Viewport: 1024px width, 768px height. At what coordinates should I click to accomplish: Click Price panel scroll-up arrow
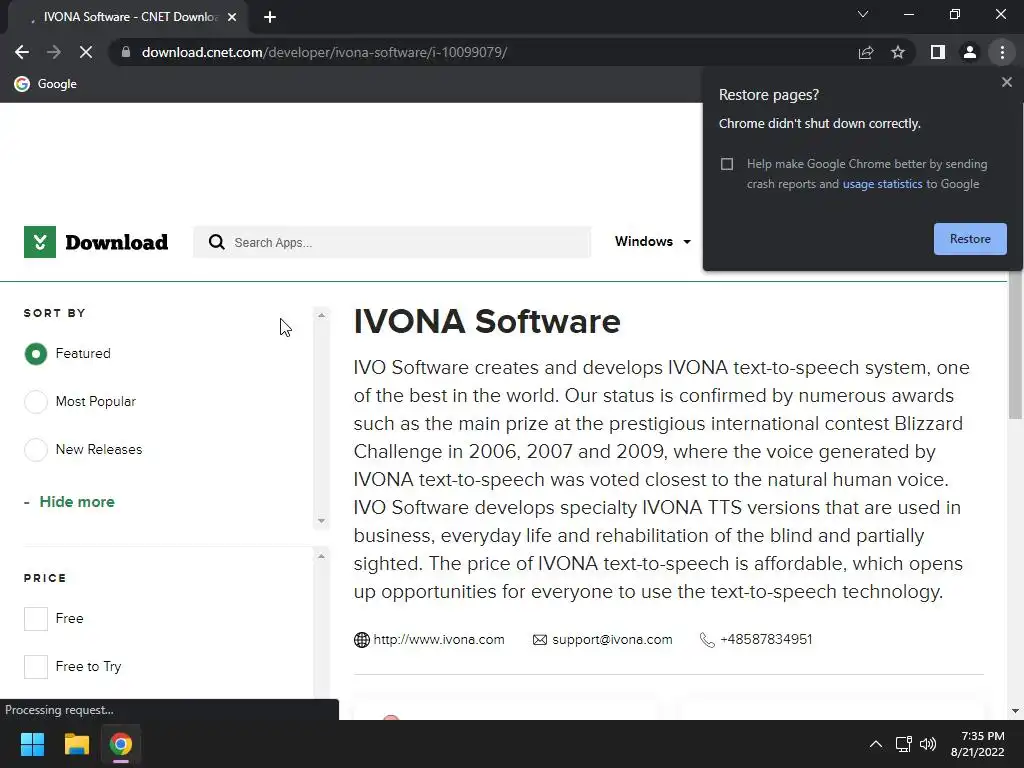coord(321,556)
